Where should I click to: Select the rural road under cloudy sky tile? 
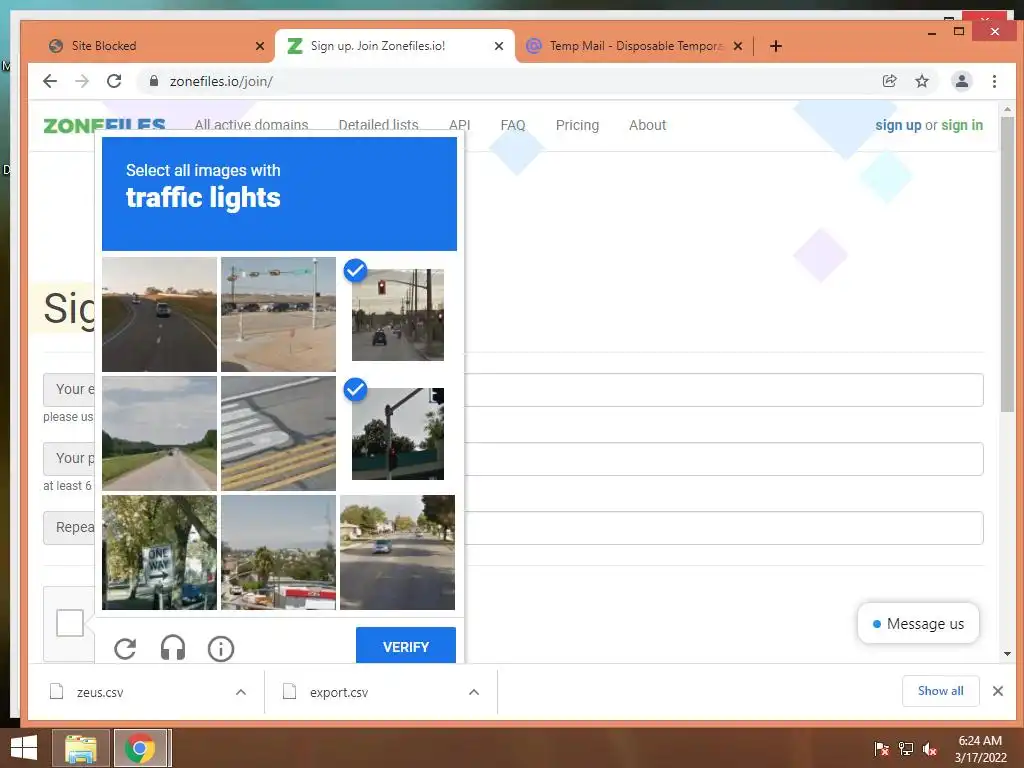(x=159, y=433)
